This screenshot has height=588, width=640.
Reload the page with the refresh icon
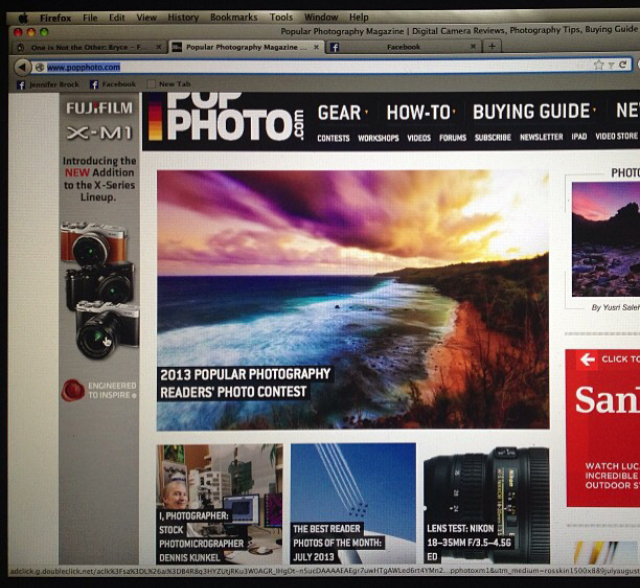[622, 64]
